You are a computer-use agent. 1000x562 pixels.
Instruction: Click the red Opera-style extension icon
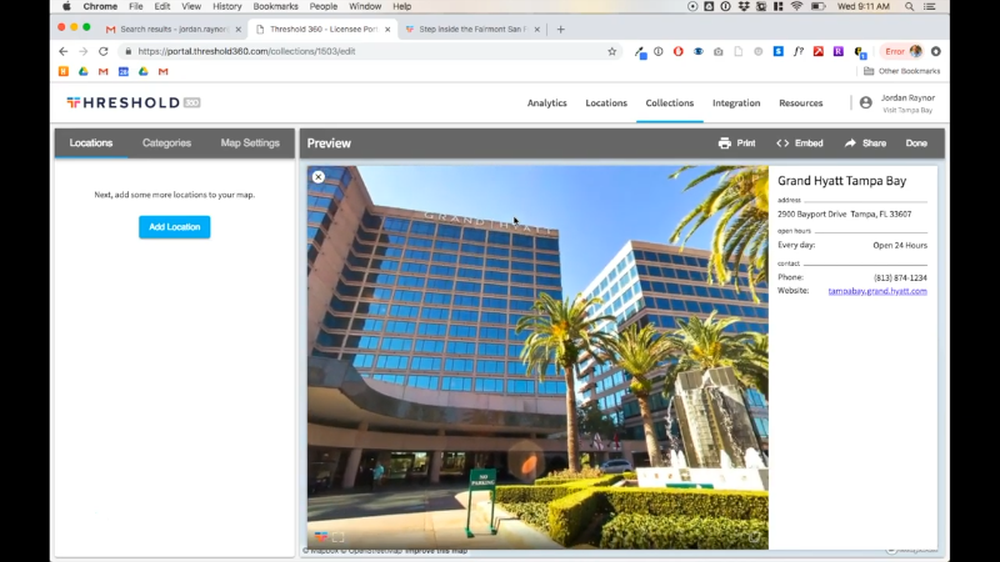[678, 51]
